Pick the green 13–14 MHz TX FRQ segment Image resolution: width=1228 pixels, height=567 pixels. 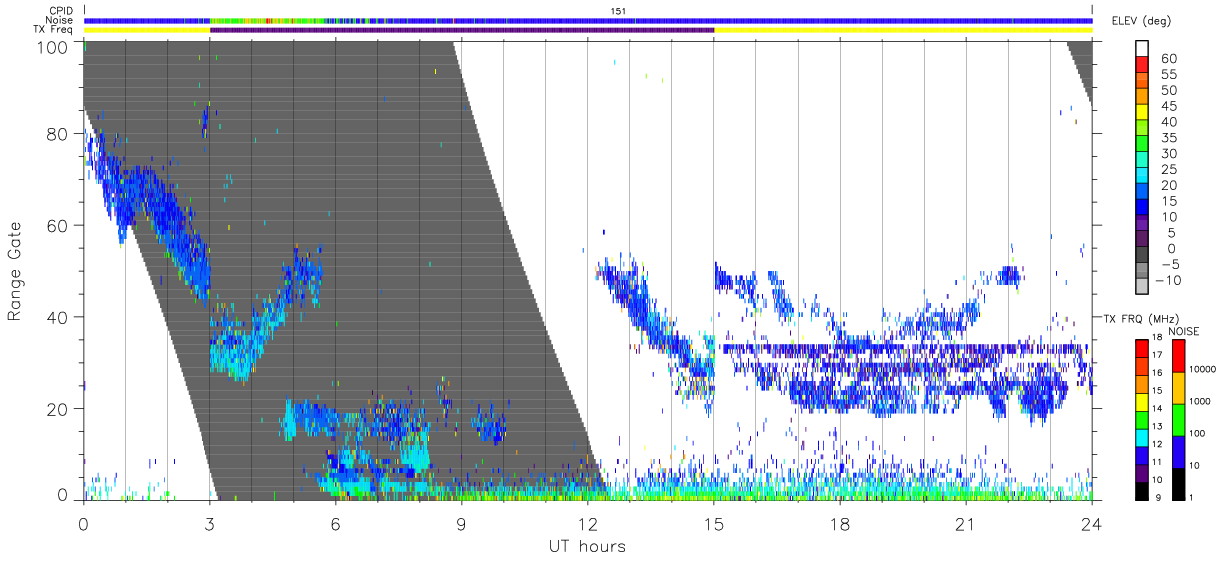(1142, 420)
